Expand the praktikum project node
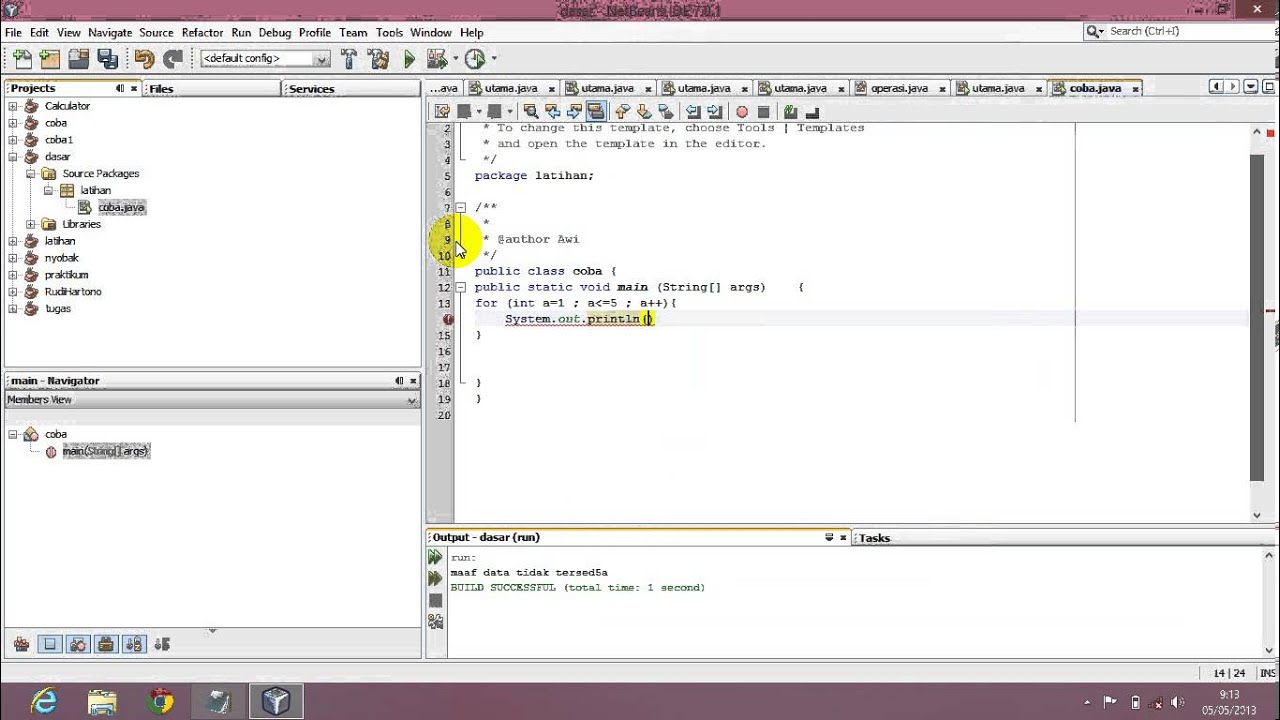Image resolution: width=1280 pixels, height=720 pixels. pos(13,275)
